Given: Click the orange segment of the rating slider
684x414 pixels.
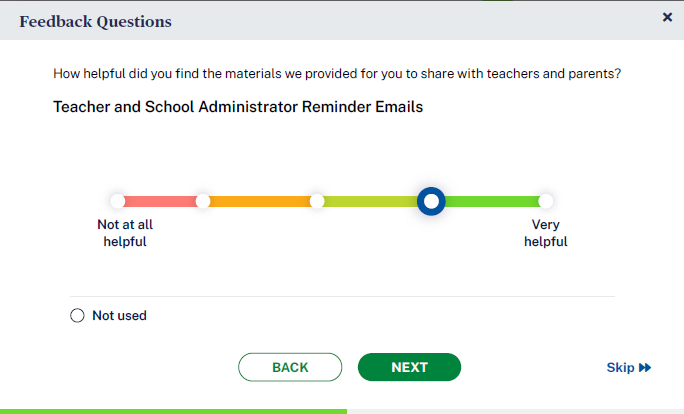Looking at the screenshot, I should tap(260, 201).
